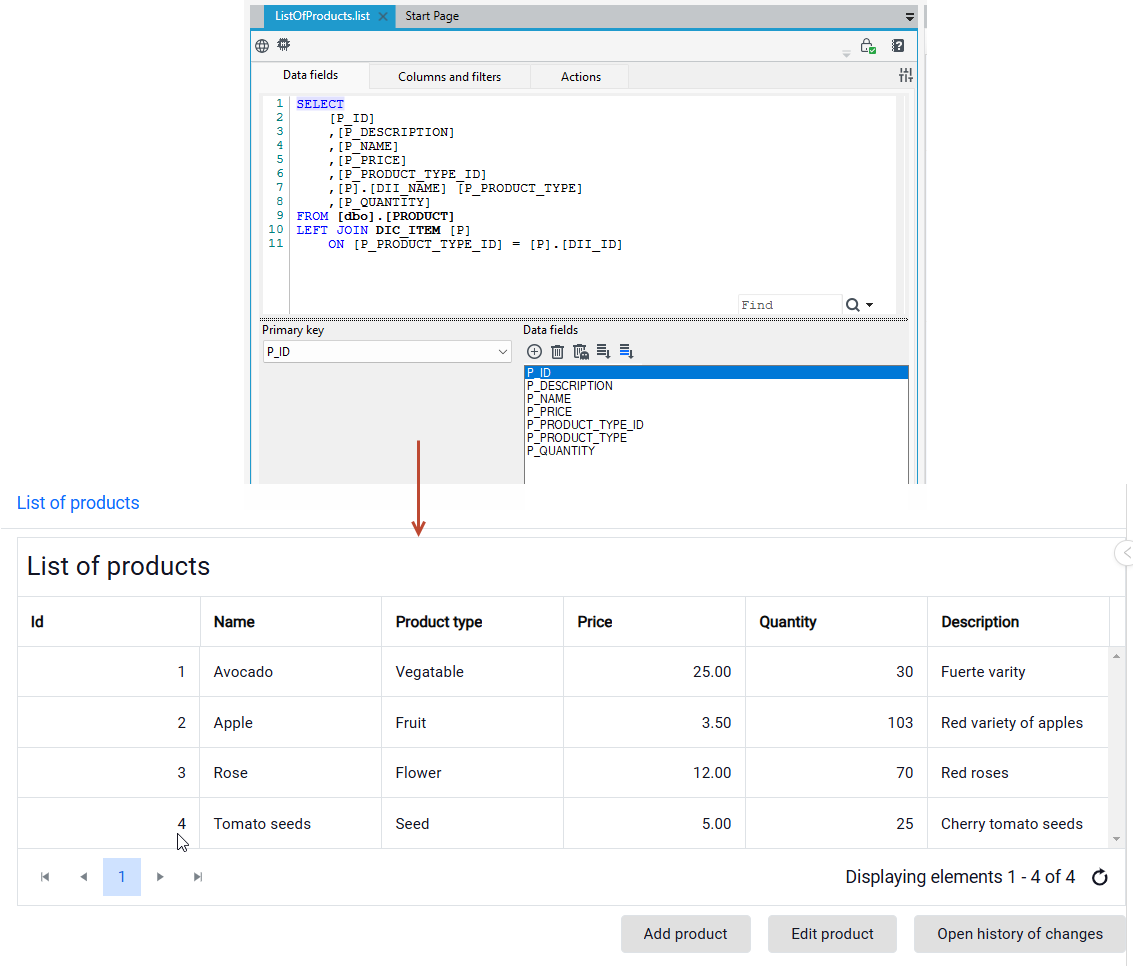This screenshot has width=1133, height=966.
Task: Click into the Find input field
Action: coord(790,305)
